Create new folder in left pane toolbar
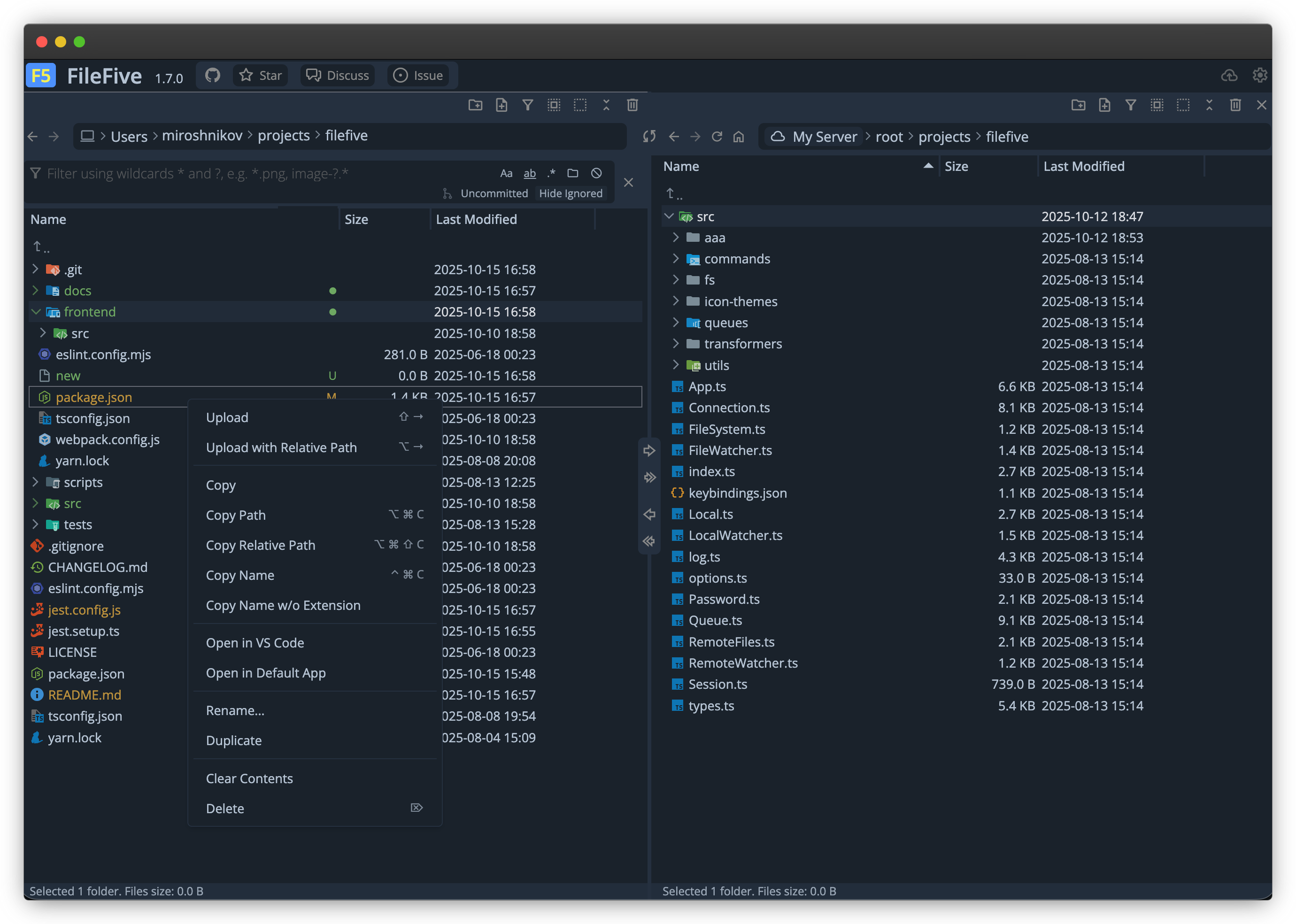Image resolution: width=1296 pixels, height=924 pixels. [x=475, y=105]
